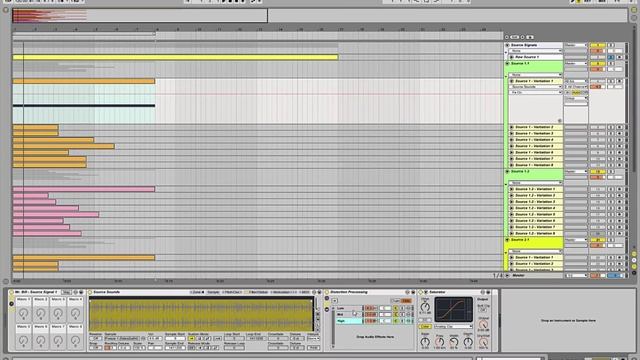Click Saturator Drive knob

coord(425,307)
